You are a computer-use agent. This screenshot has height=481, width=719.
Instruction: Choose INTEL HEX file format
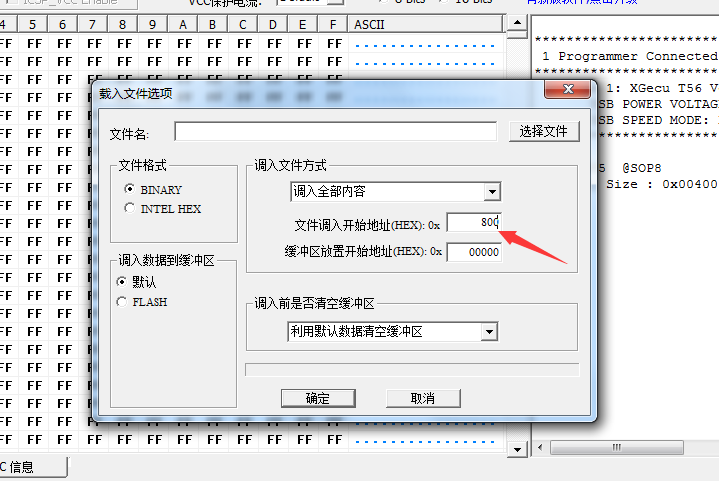pyautogui.click(x=129, y=208)
